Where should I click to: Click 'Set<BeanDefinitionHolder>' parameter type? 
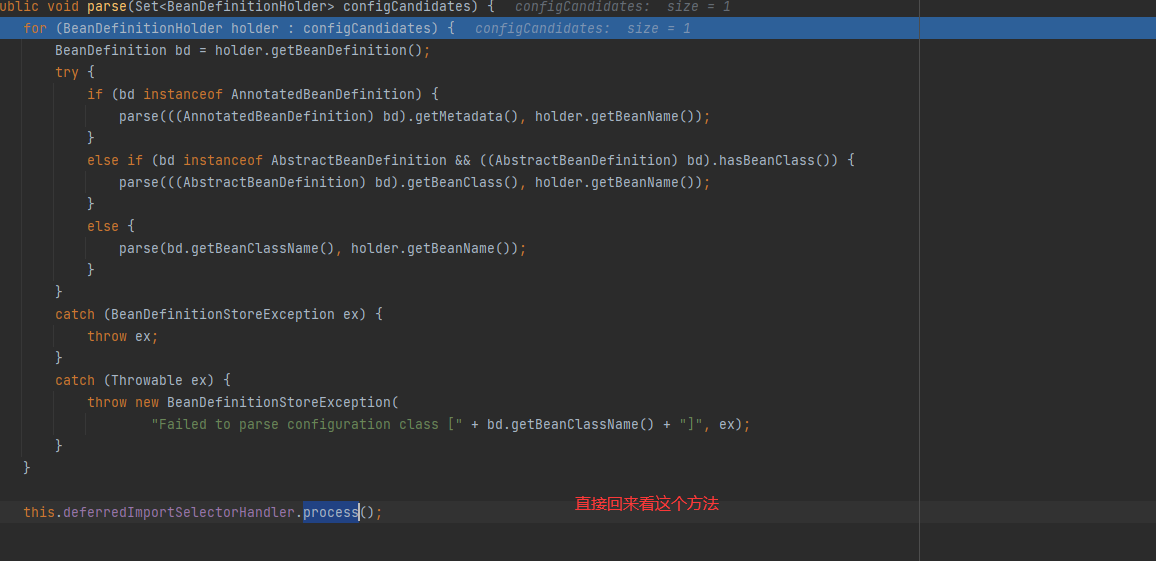(235, 7)
